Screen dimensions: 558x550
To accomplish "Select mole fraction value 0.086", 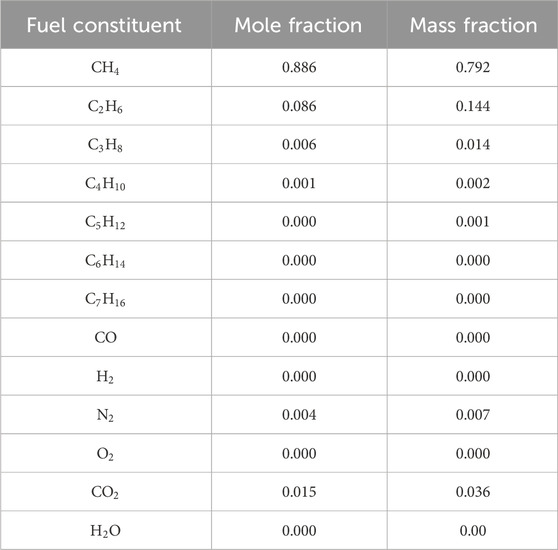I will coord(299,106).
